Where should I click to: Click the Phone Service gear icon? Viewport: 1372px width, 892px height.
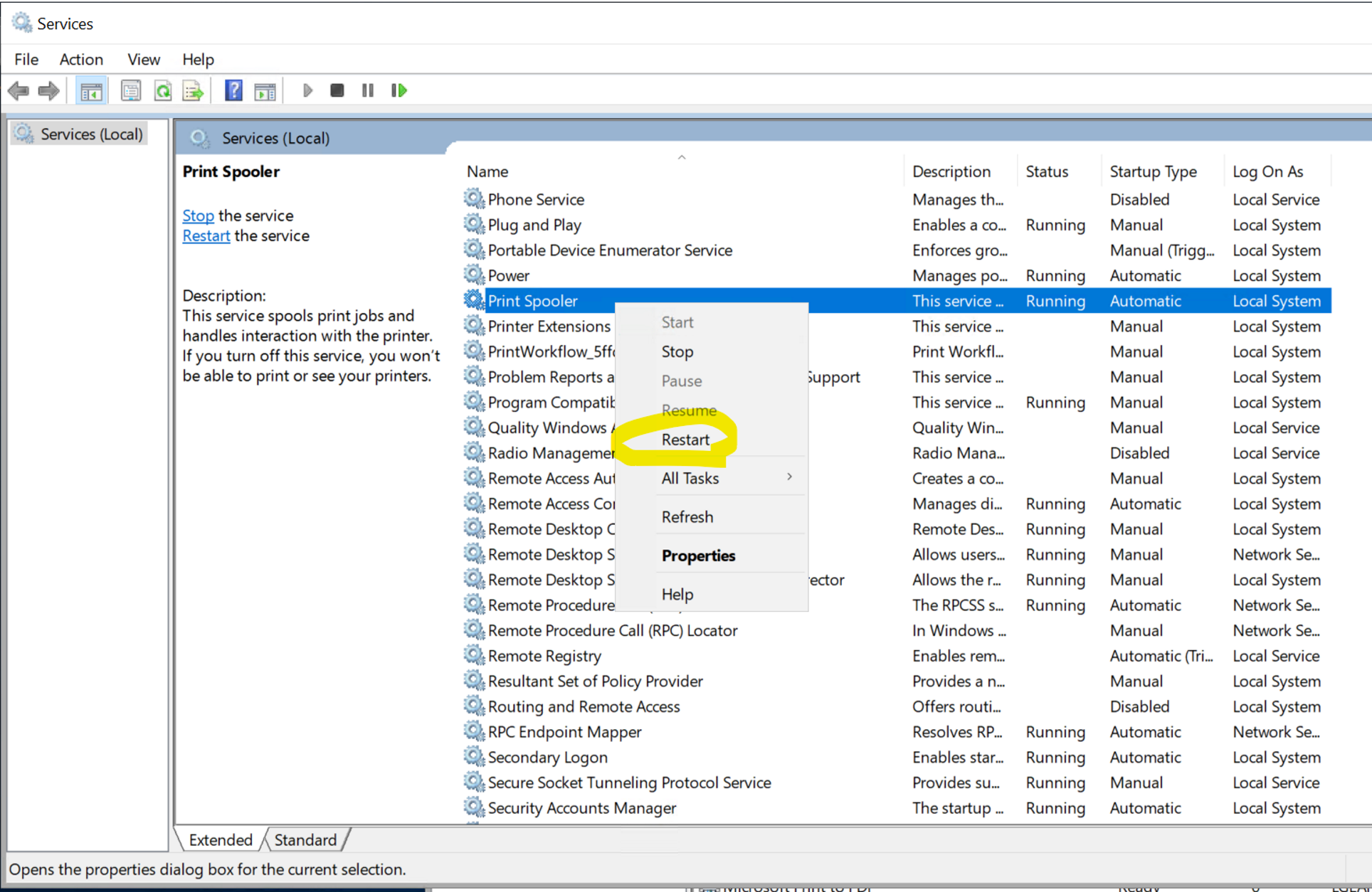(474, 198)
